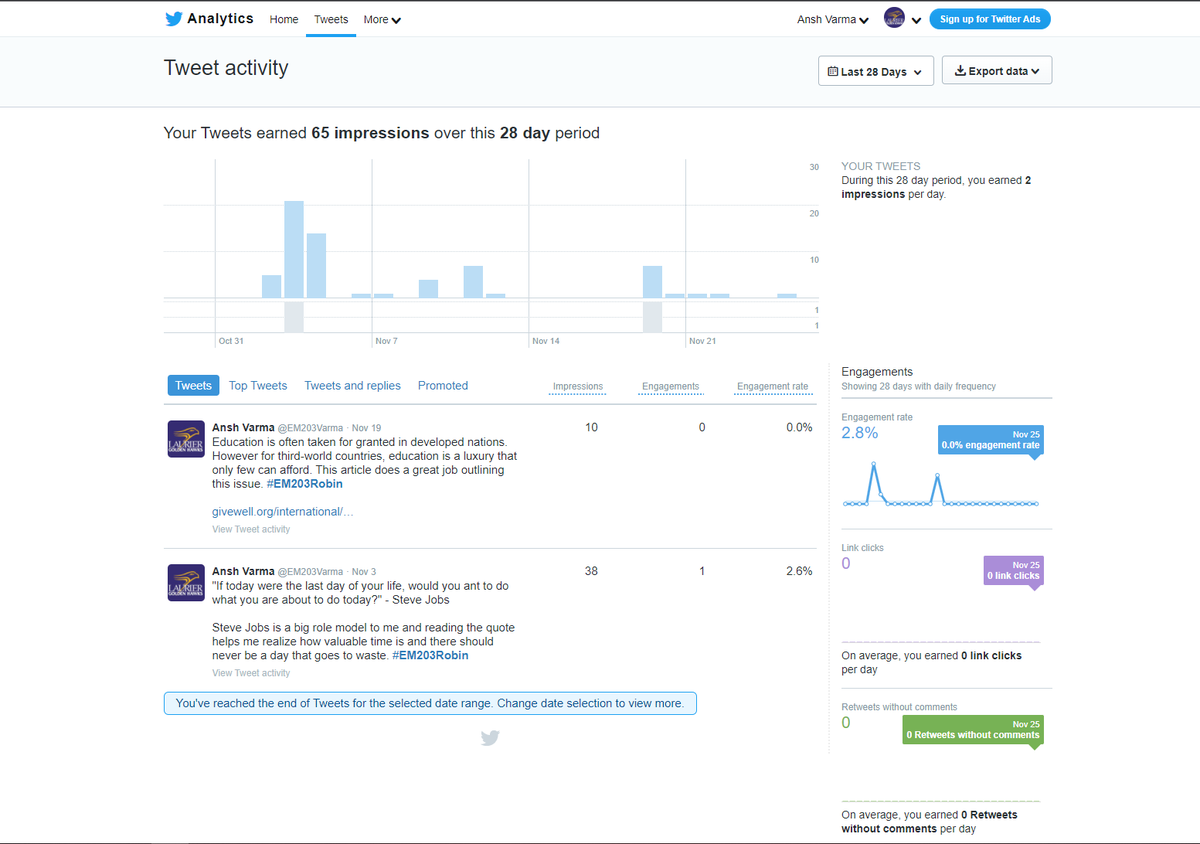Click the gray Twitter bird footer icon
Image resolution: width=1200 pixels, height=844 pixels.
tap(489, 738)
